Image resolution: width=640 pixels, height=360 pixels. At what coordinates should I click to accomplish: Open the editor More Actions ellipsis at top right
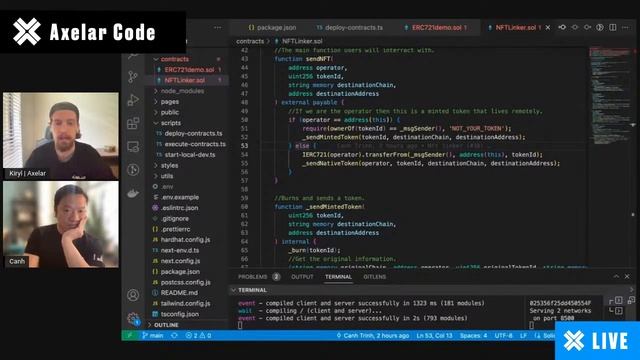click(x=625, y=27)
